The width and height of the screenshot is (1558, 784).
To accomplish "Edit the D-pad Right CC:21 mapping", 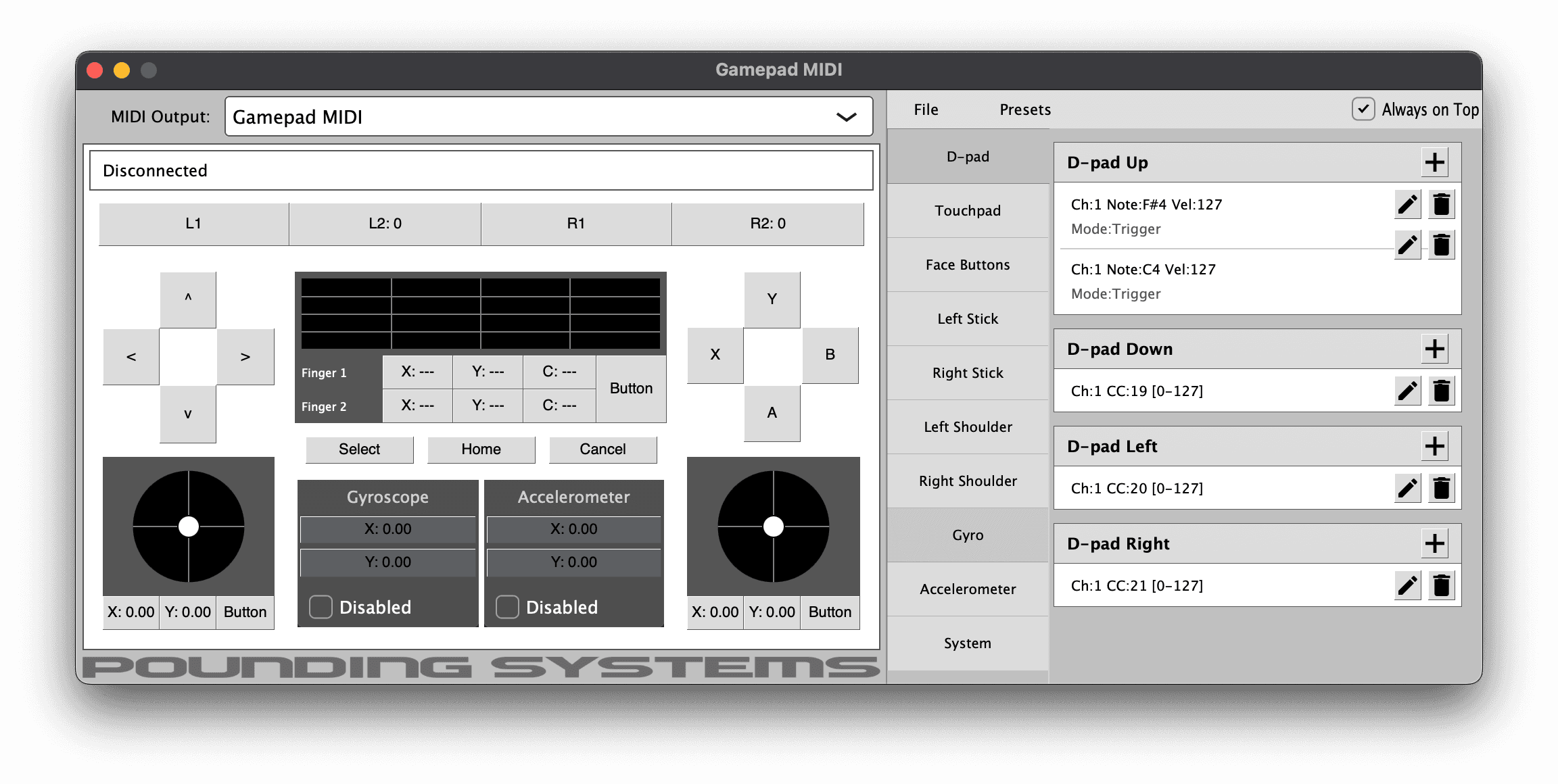I will click(x=1407, y=585).
